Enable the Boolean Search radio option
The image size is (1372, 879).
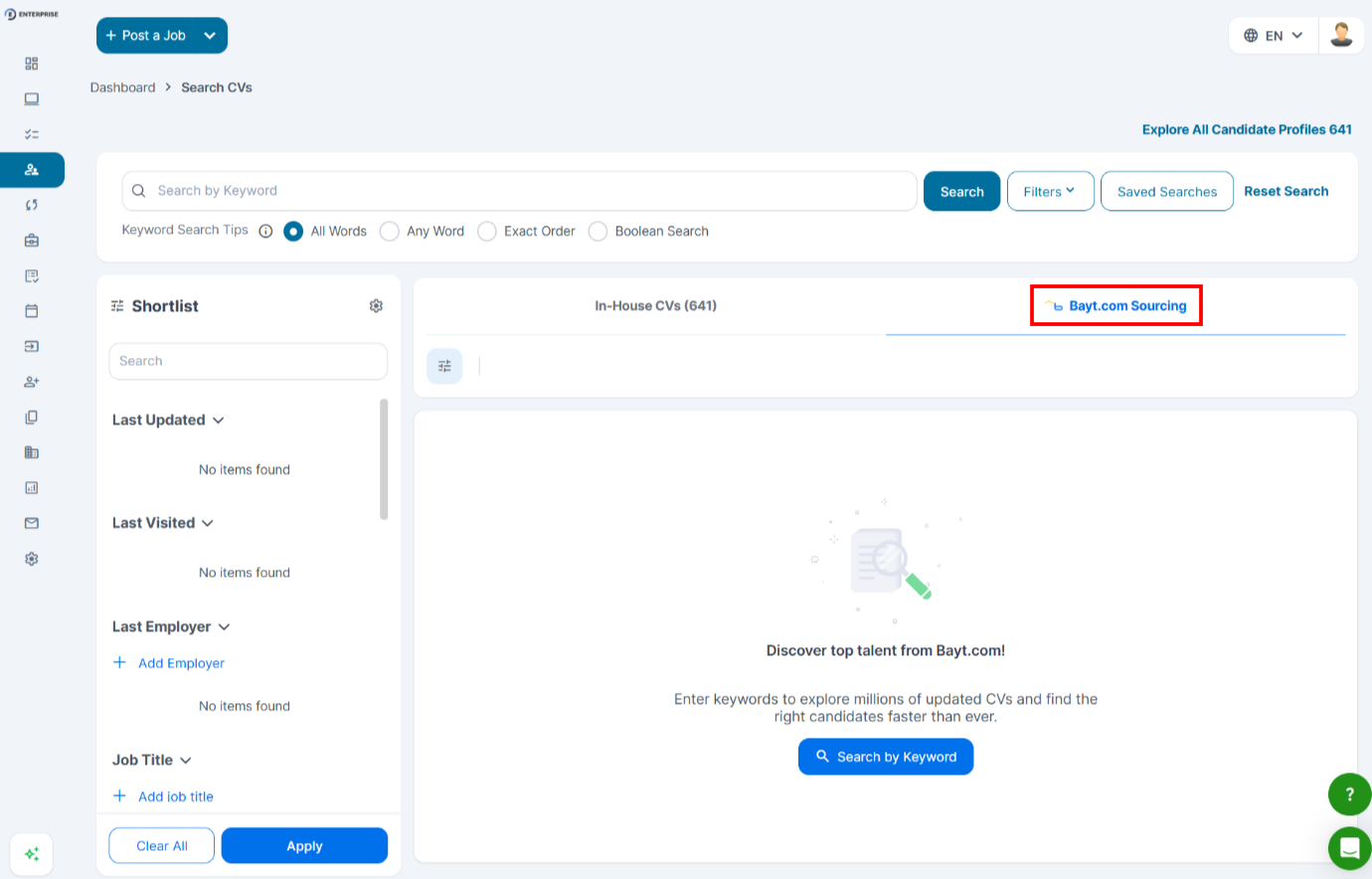coord(598,232)
